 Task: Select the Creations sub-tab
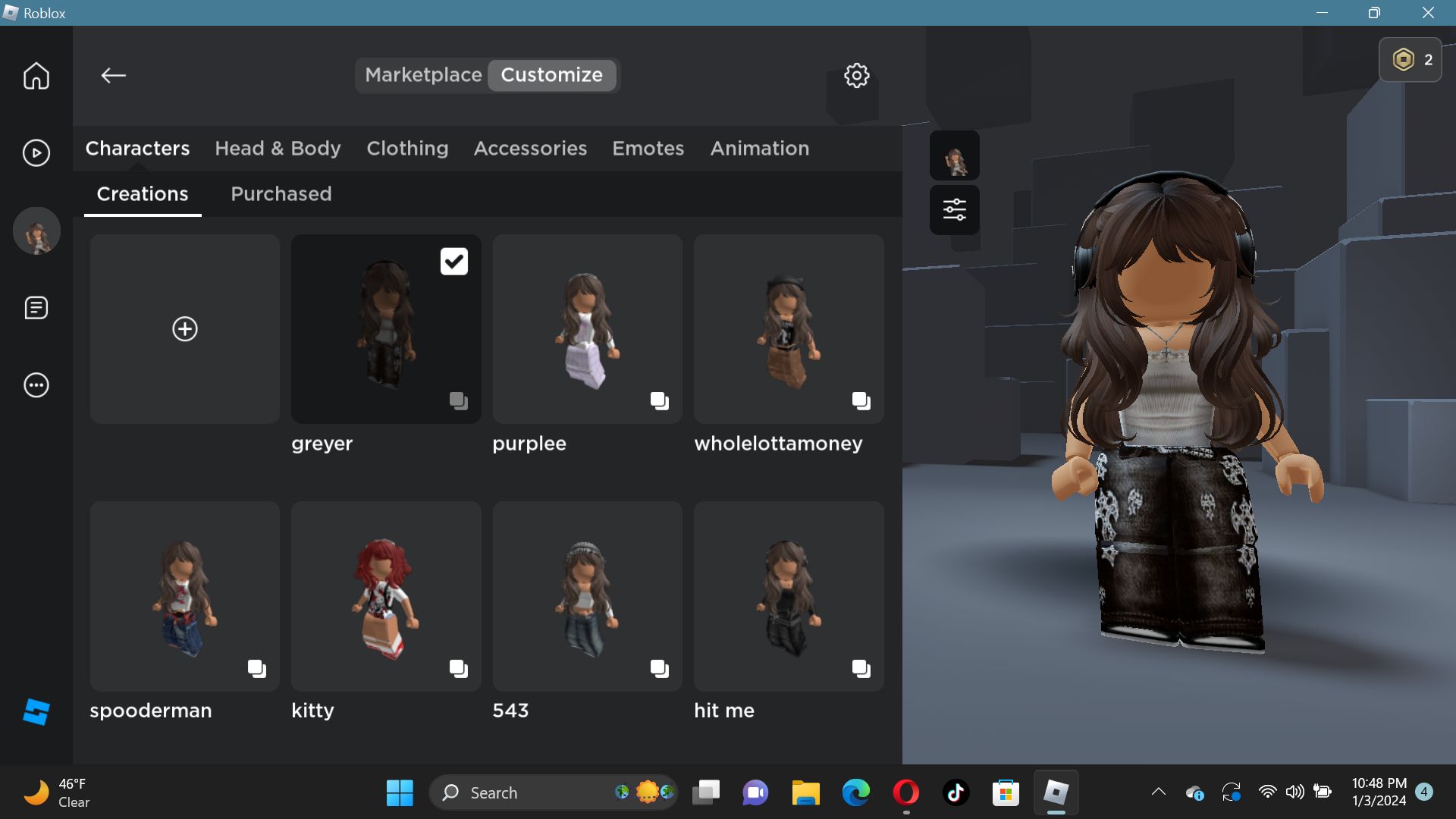[x=143, y=194]
